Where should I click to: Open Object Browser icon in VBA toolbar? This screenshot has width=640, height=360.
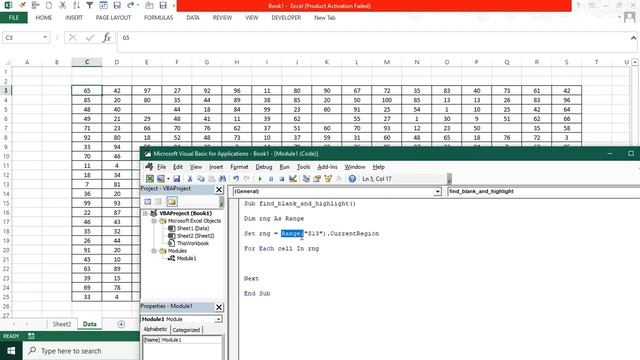(328, 179)
